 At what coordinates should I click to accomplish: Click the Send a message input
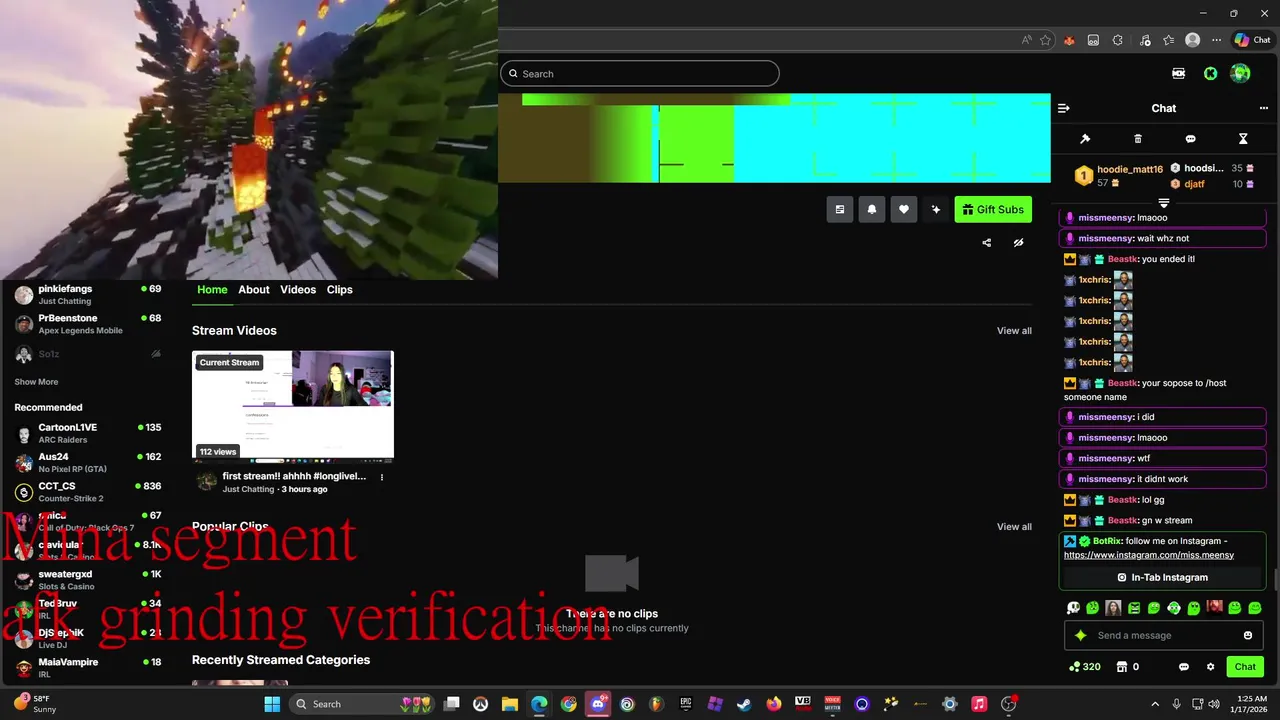coord(1163,635)
